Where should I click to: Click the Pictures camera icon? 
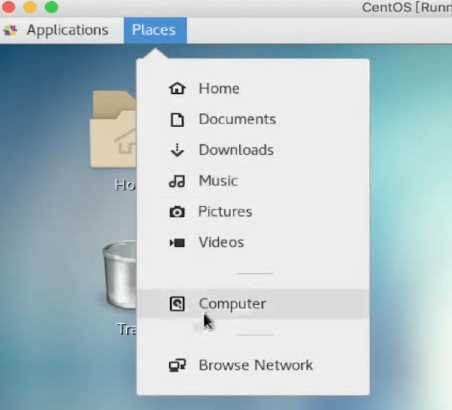click(177, 212)
